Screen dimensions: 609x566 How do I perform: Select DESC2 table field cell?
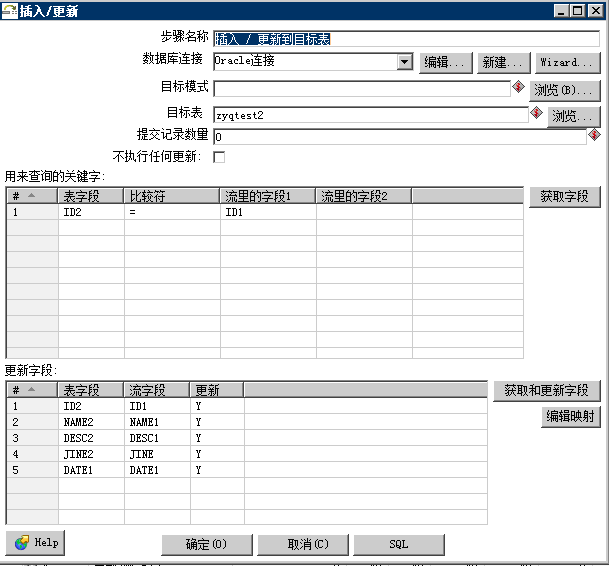(x=91, y=438)
